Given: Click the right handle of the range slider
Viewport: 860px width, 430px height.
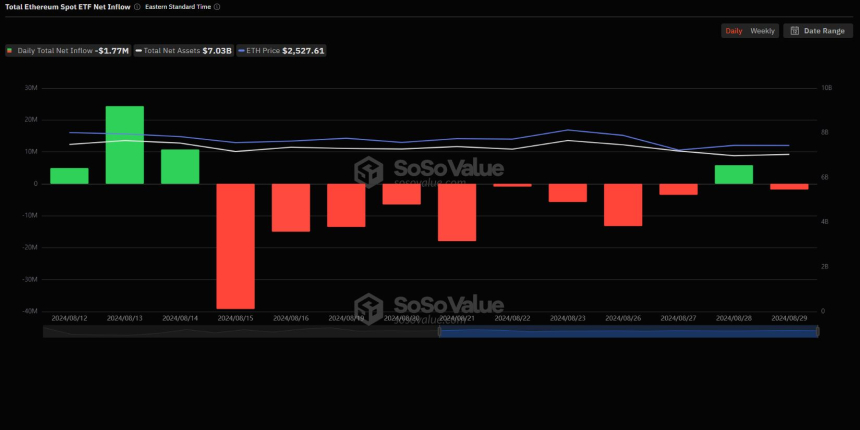Looking at the screenshot, I should [x=818, y=332].
